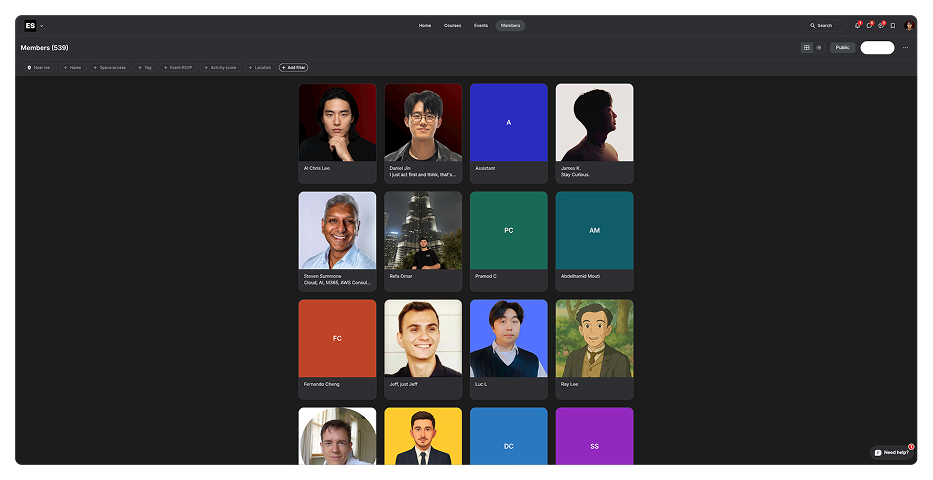Expand the community switcher chevron
Viewport: 933px width, 480px height.
(x=42, y=26)
